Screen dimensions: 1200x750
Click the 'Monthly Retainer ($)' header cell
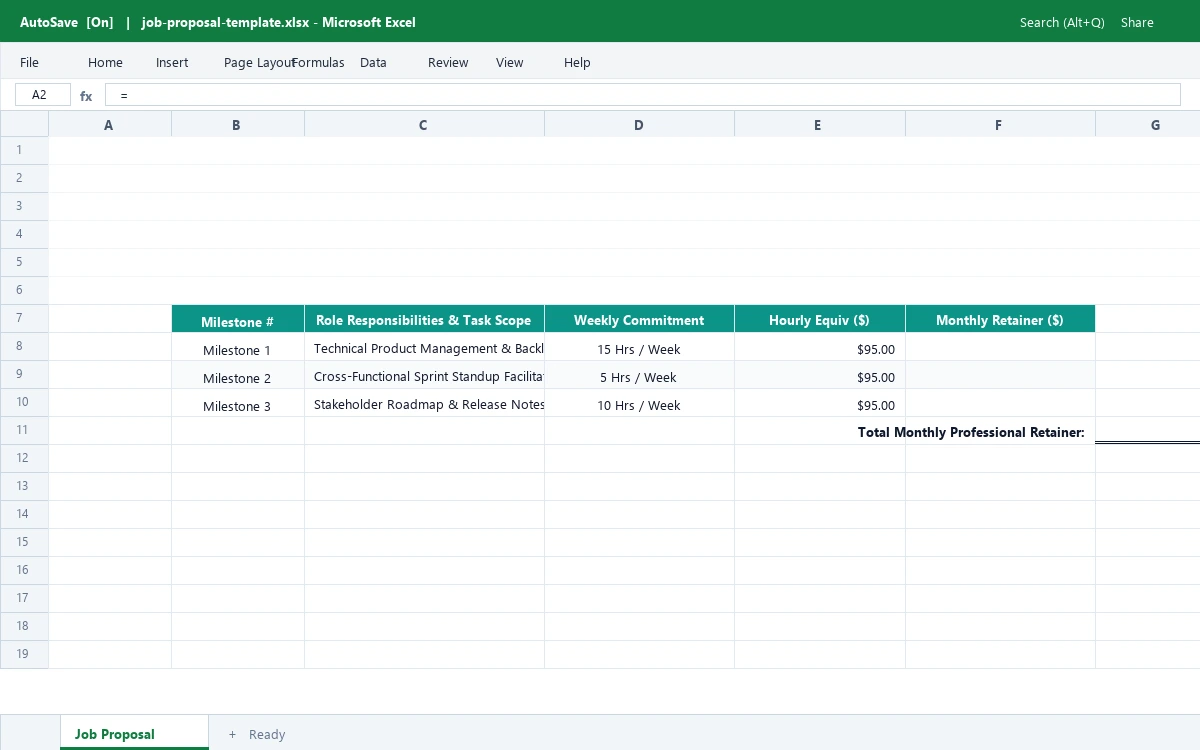[1000, 319]
